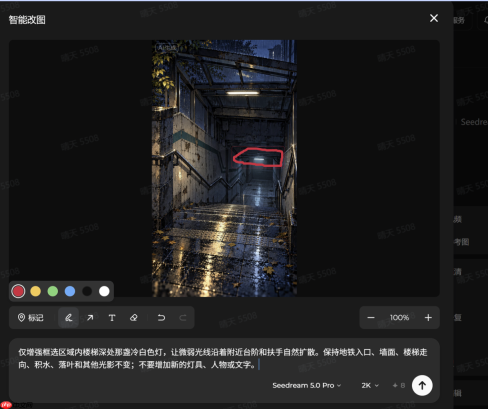Open the Seedream 5.0 Pro model dropdown

click(307, 385)
